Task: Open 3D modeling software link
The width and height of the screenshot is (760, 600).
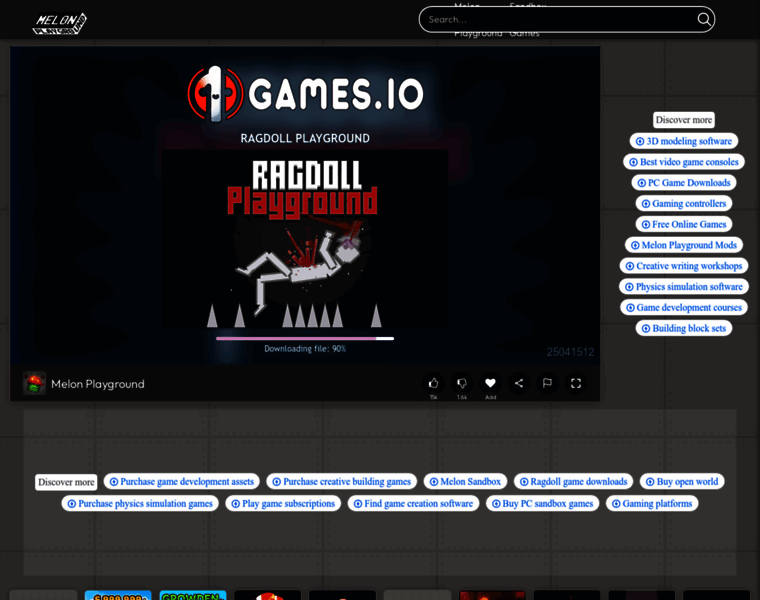Action: pyautogui.click(x=683, y=141)
